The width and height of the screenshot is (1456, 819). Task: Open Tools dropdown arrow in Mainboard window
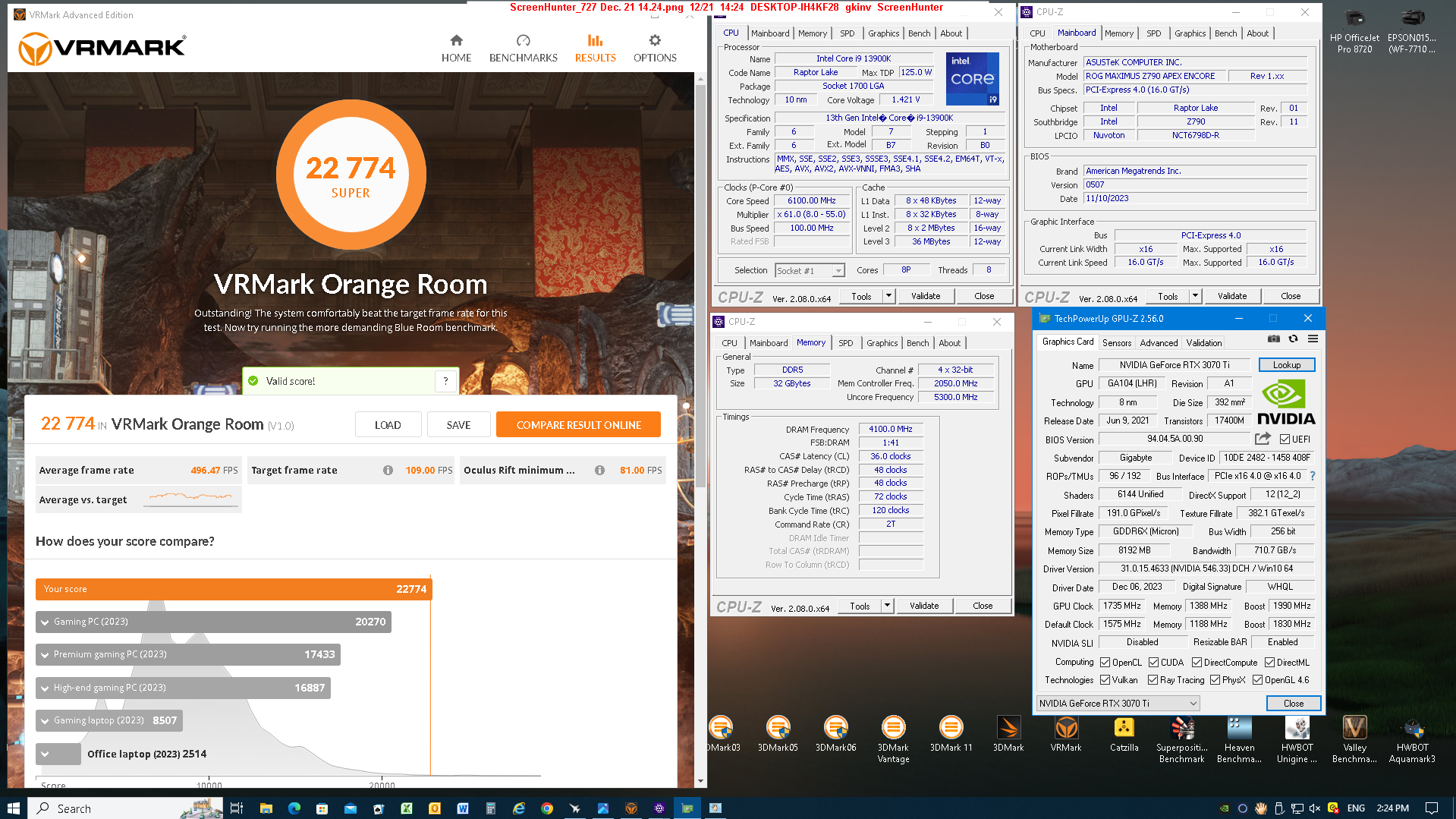point(1195,296)
